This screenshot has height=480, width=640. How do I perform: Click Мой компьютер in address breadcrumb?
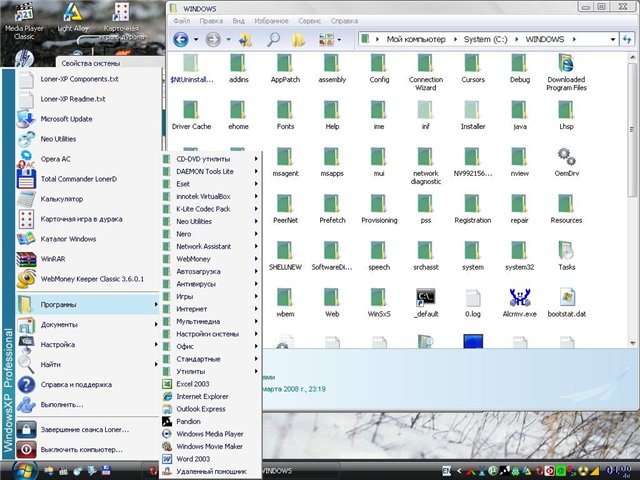416,39
